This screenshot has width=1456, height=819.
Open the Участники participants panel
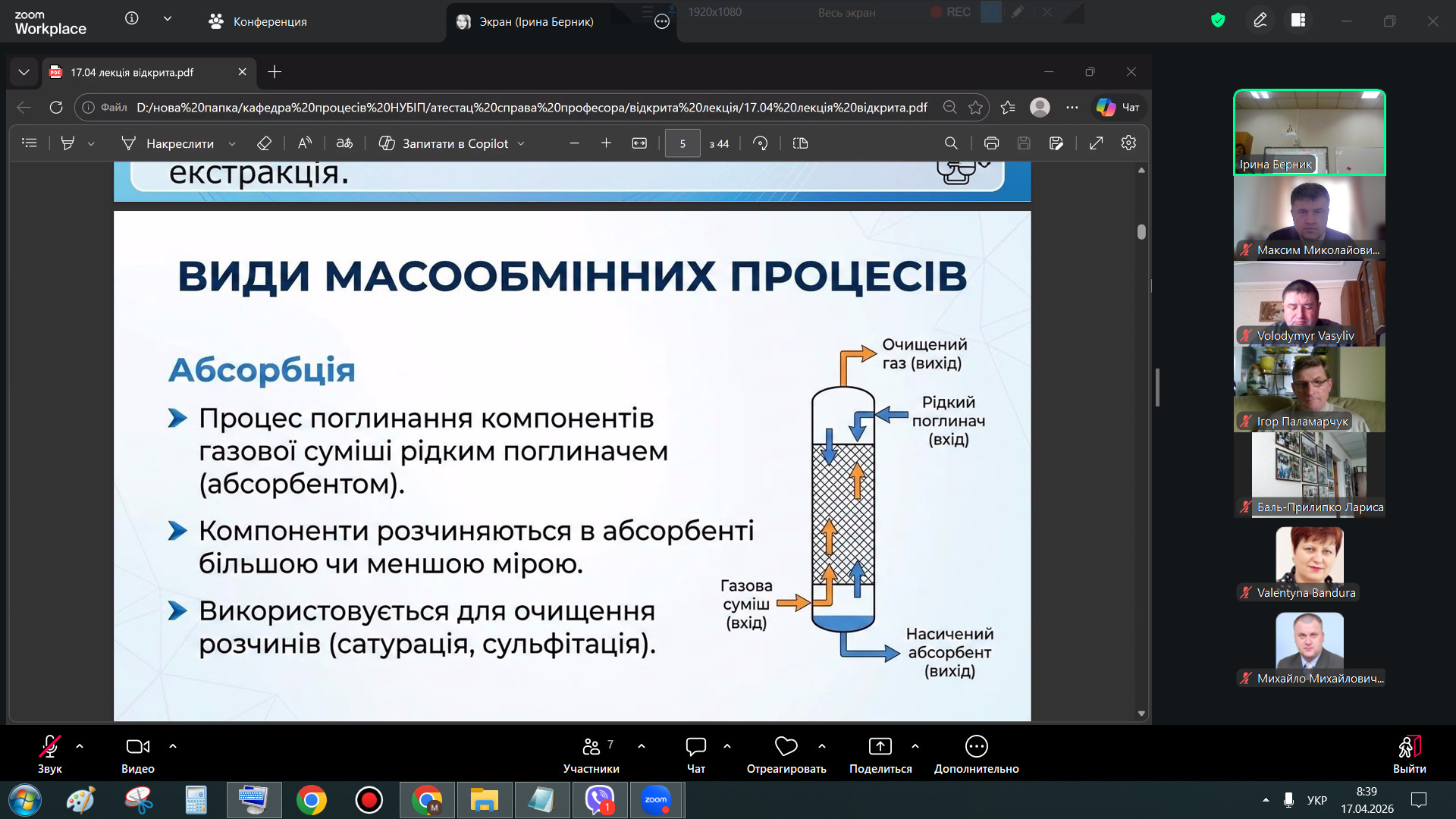(591, 755)
